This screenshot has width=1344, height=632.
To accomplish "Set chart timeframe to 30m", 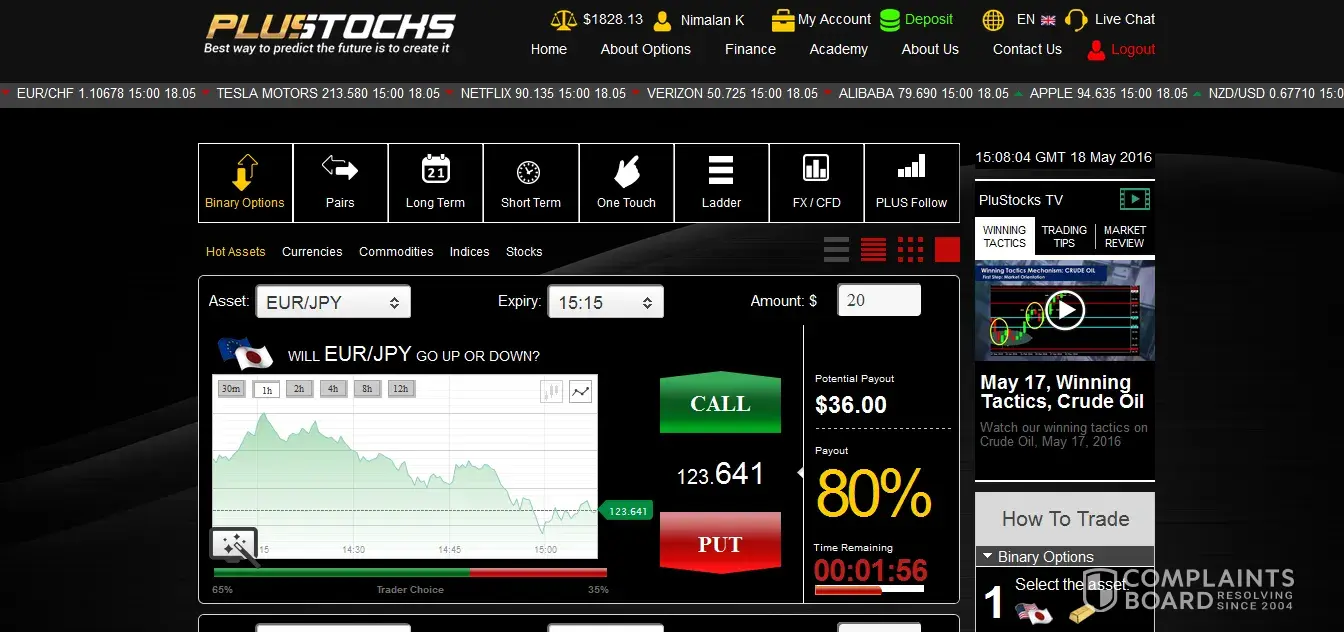I will pyautogui.click(x=231, y=389).
